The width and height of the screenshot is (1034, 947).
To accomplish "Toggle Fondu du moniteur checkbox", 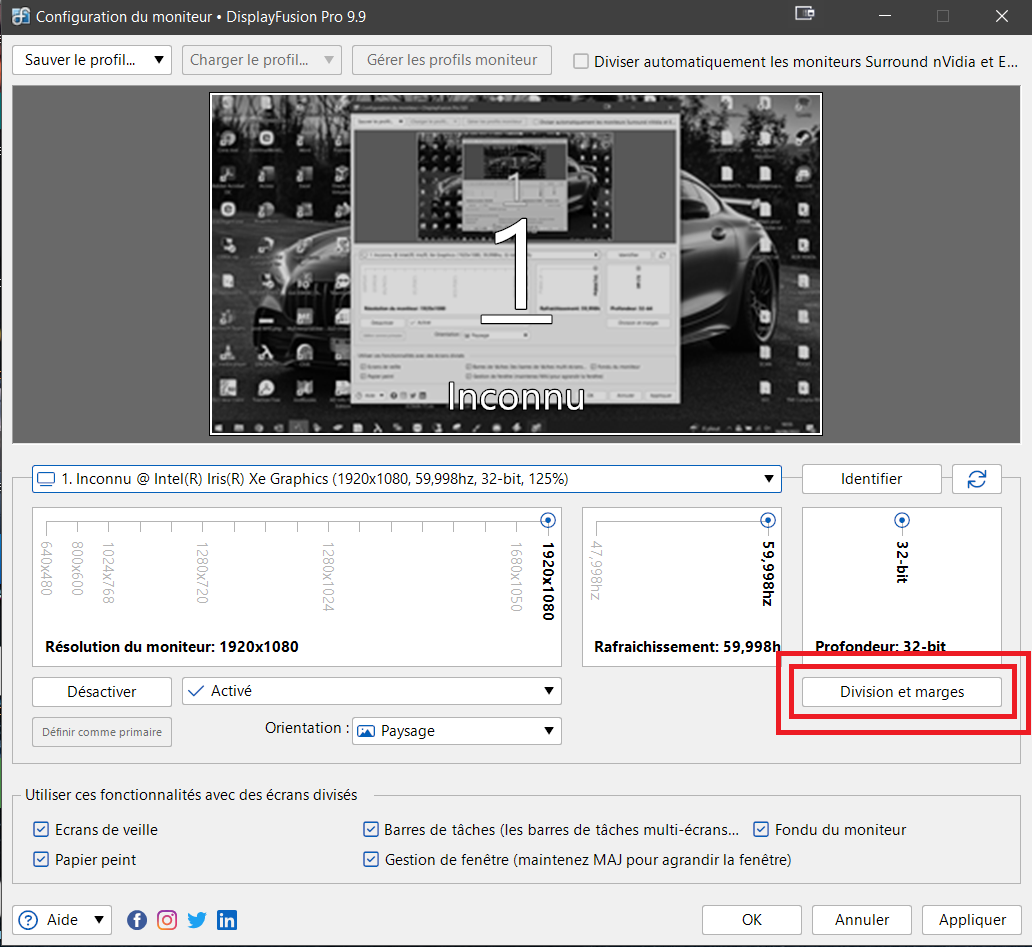I will pos(761,830).
